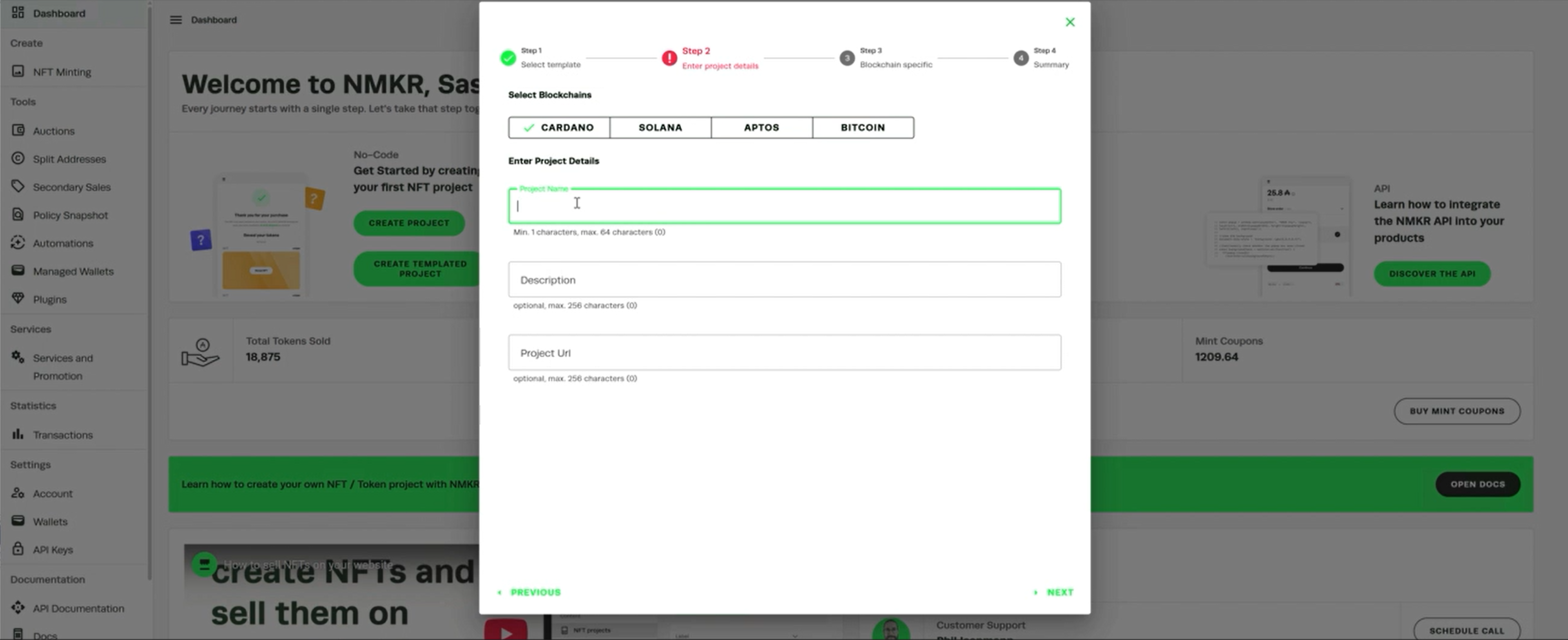
Task: Toggle the Aptos blockchain option
Action: pyautogui.click(x=761, y=128)
